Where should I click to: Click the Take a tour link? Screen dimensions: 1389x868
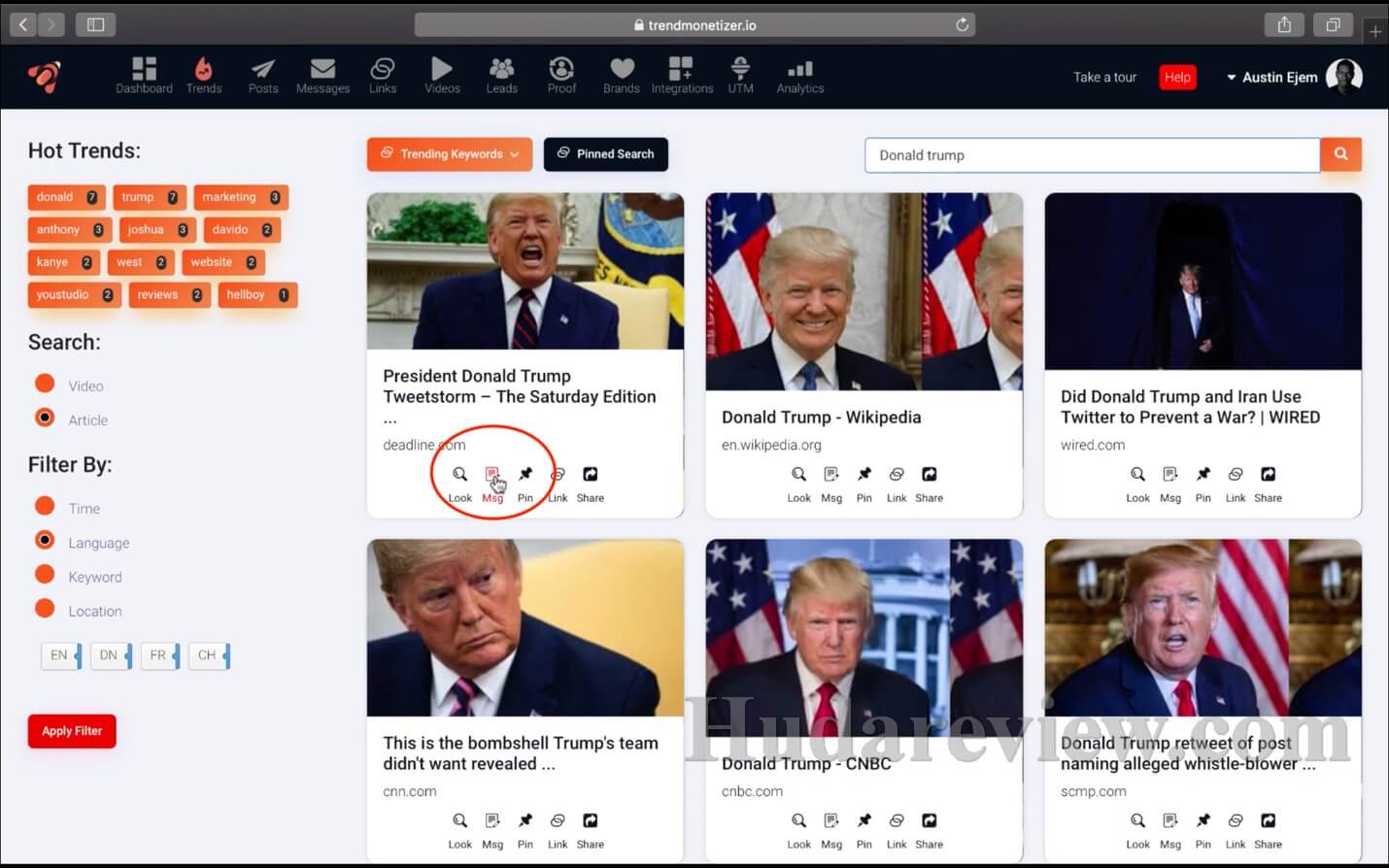1104,77
